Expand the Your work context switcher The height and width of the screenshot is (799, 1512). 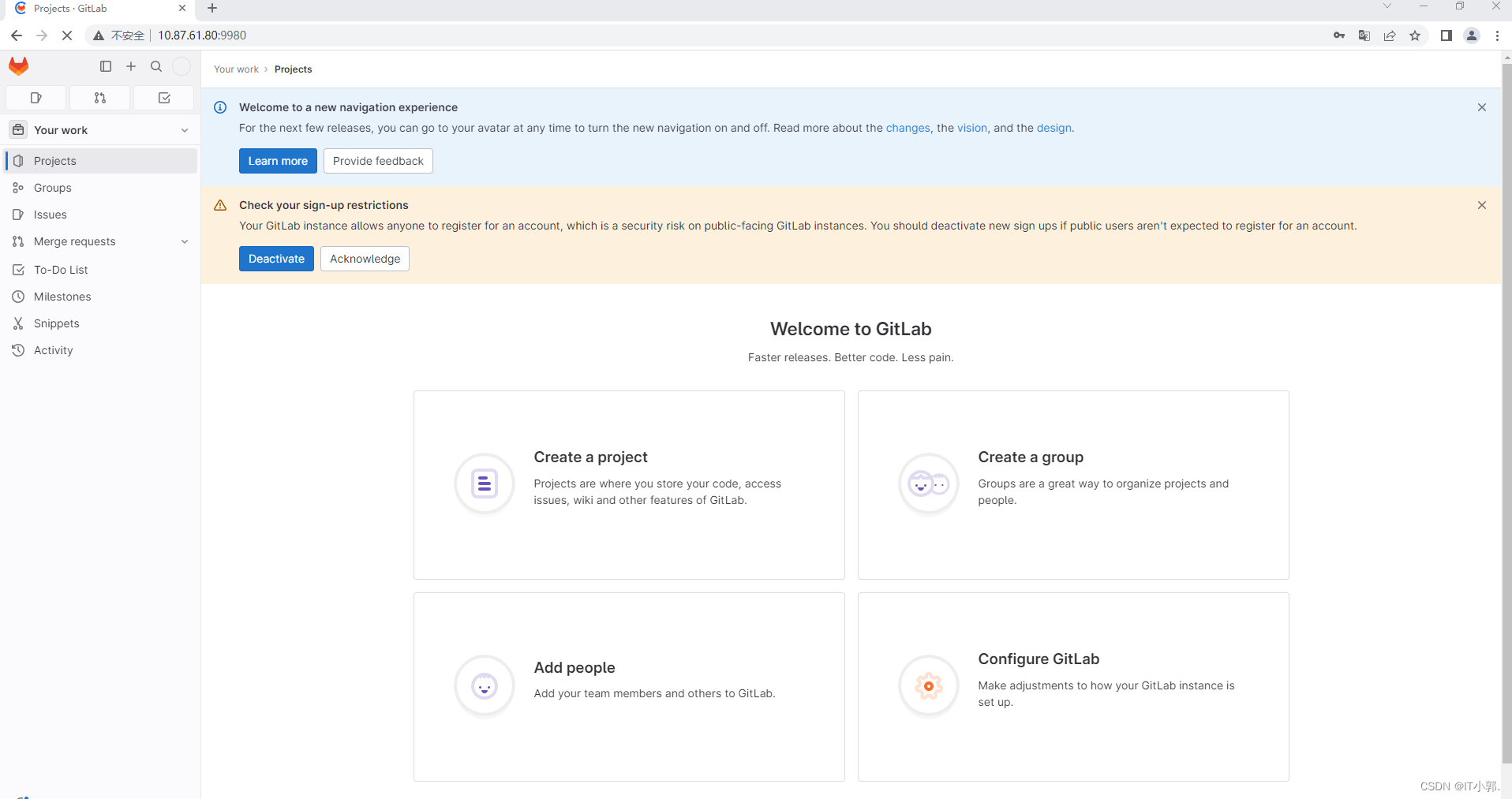101,130
